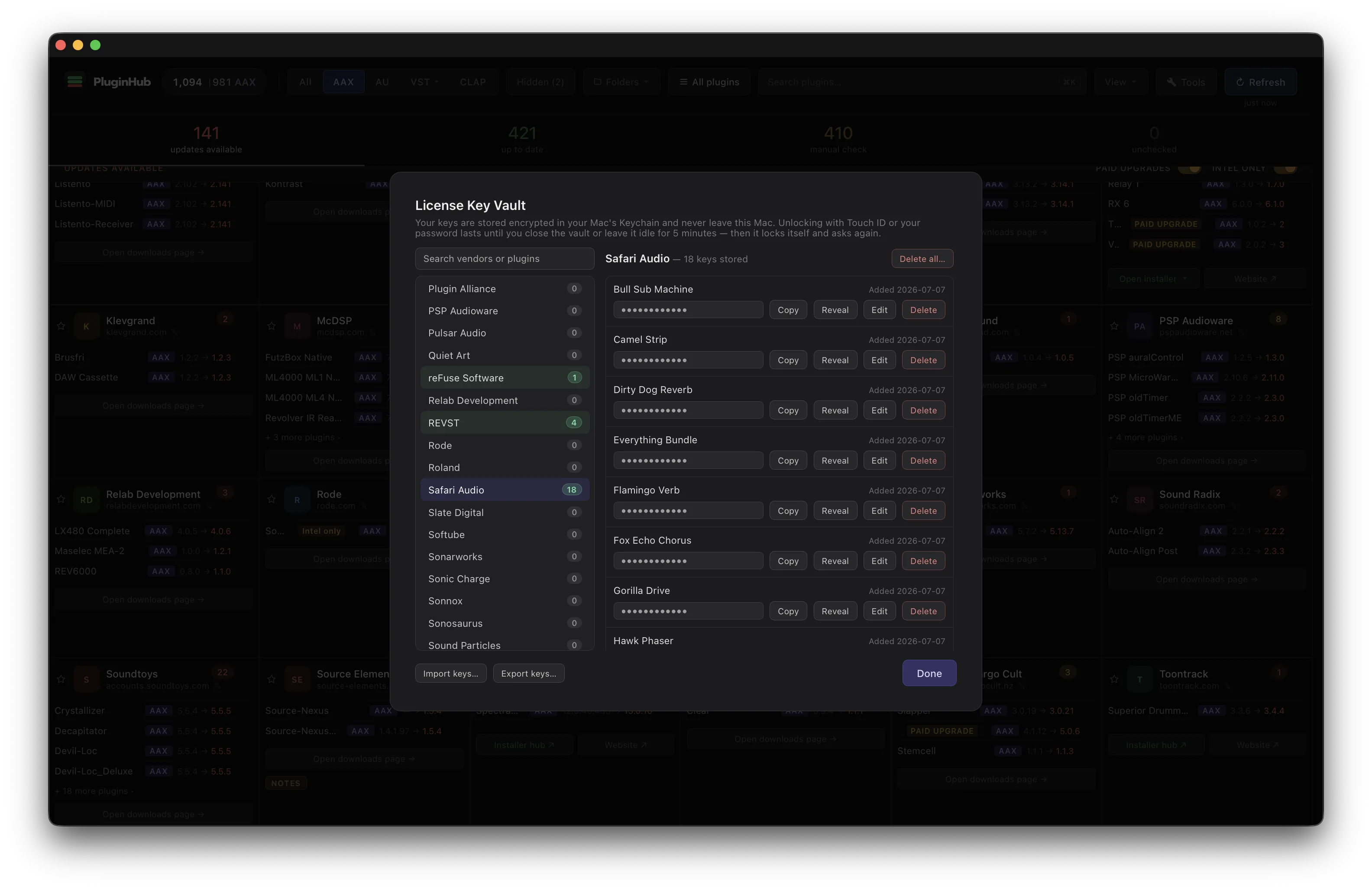Toggle the Paid Upgrades switch
The width and height of the screenshot is (1372, 890).
pos(1189,168)
